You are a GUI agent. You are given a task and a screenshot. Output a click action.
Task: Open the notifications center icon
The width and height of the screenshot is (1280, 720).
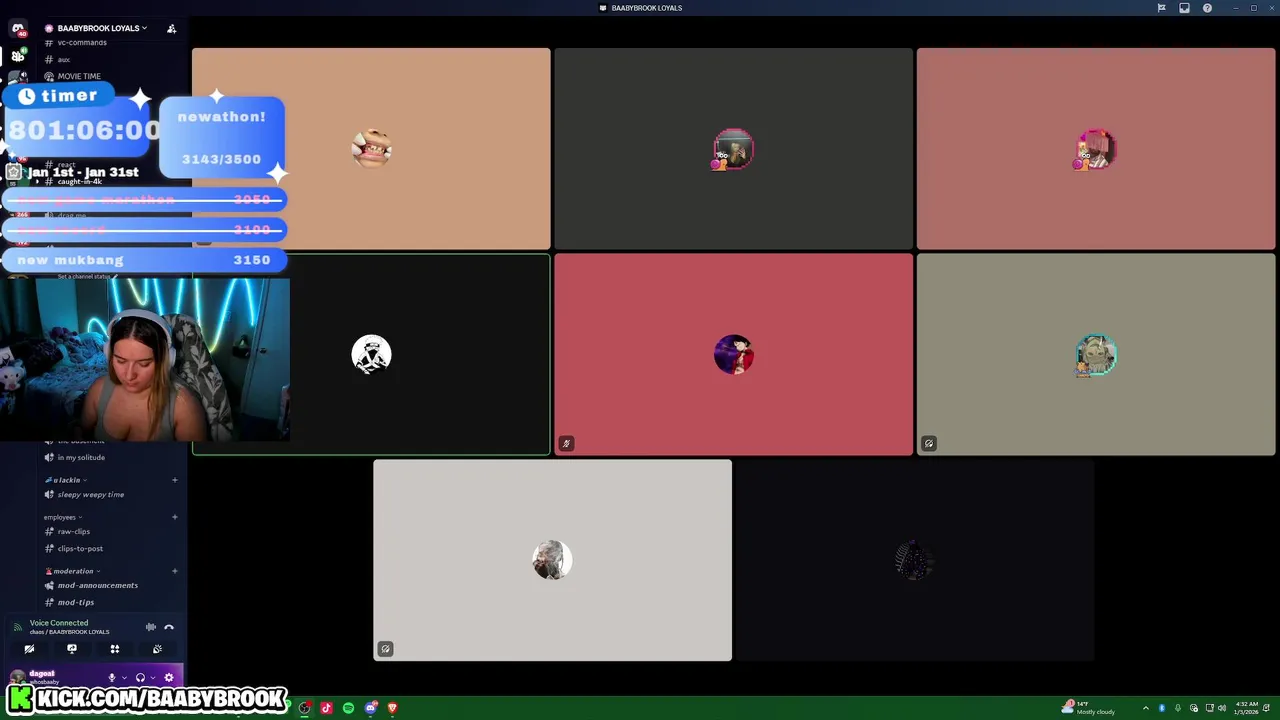click(x=1266, y=708)
